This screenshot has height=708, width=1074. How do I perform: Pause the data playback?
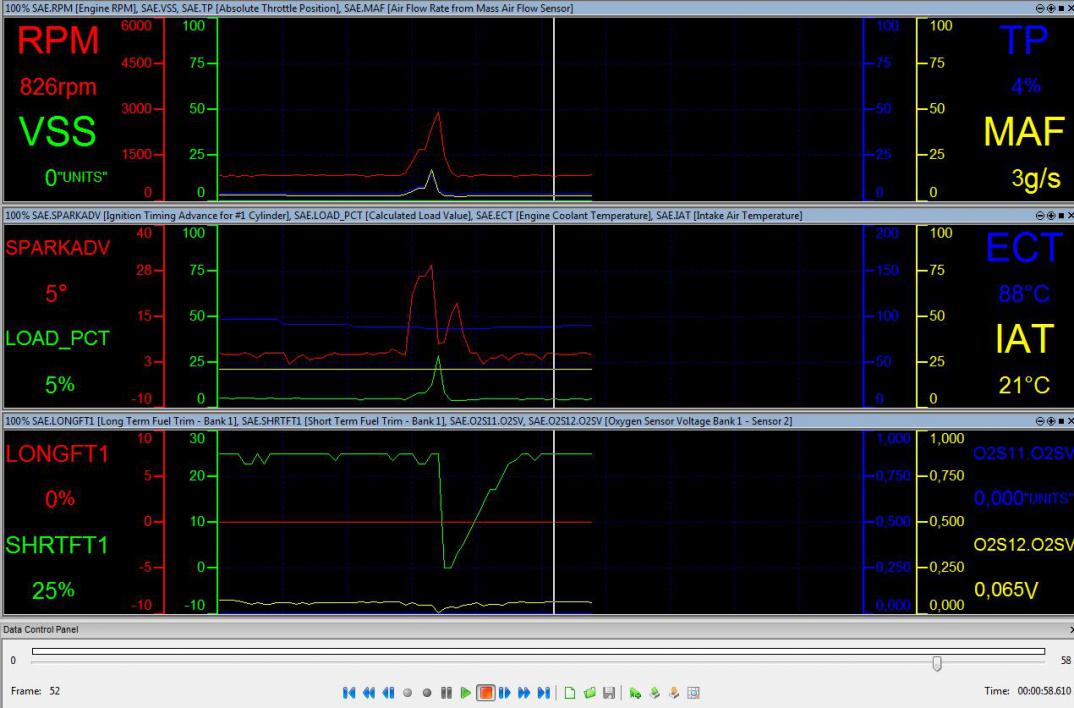point(447,692)
